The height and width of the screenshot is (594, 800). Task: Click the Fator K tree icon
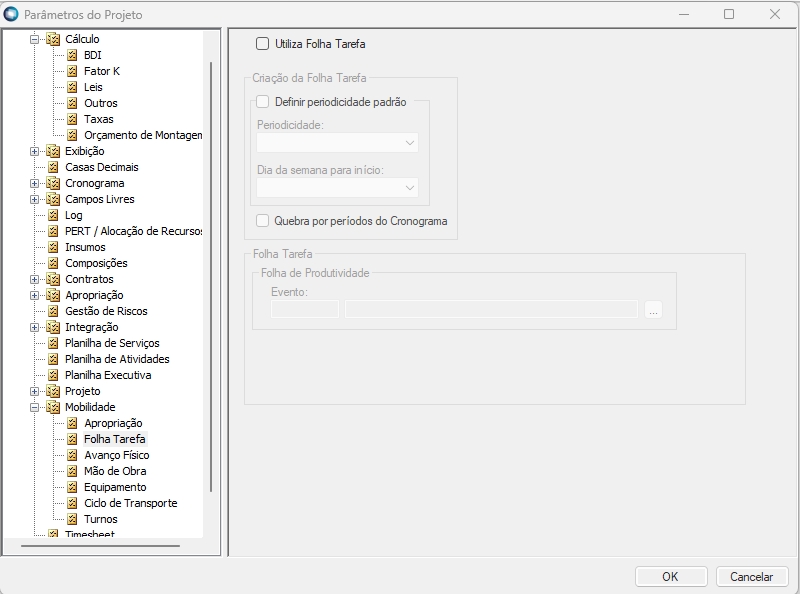click(72, 71)
